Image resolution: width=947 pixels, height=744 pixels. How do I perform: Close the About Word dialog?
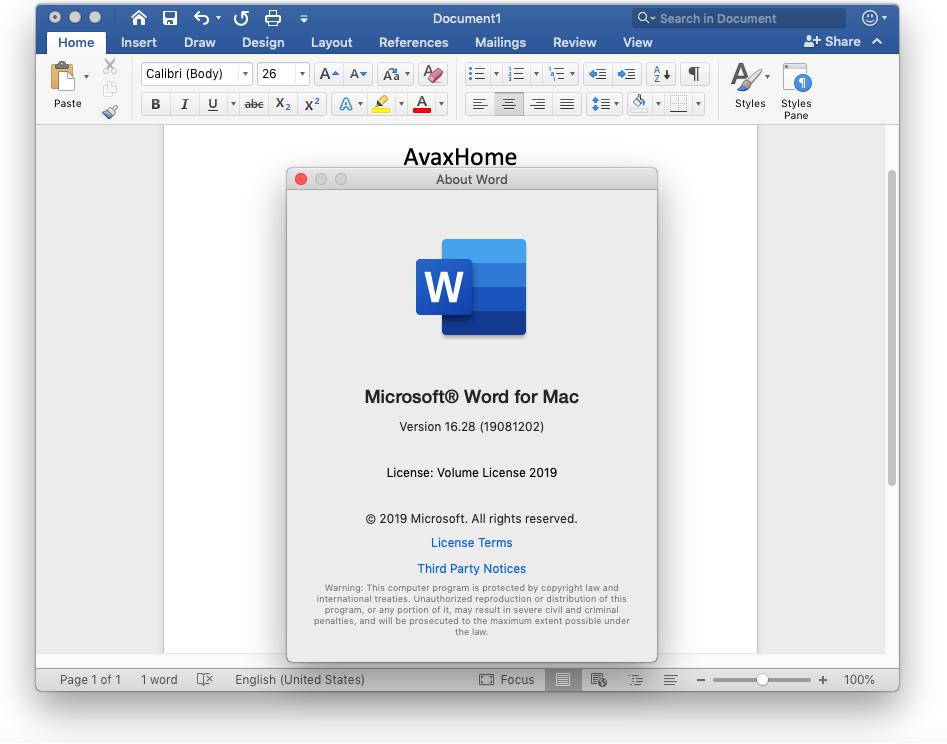[x=301, y=179]
